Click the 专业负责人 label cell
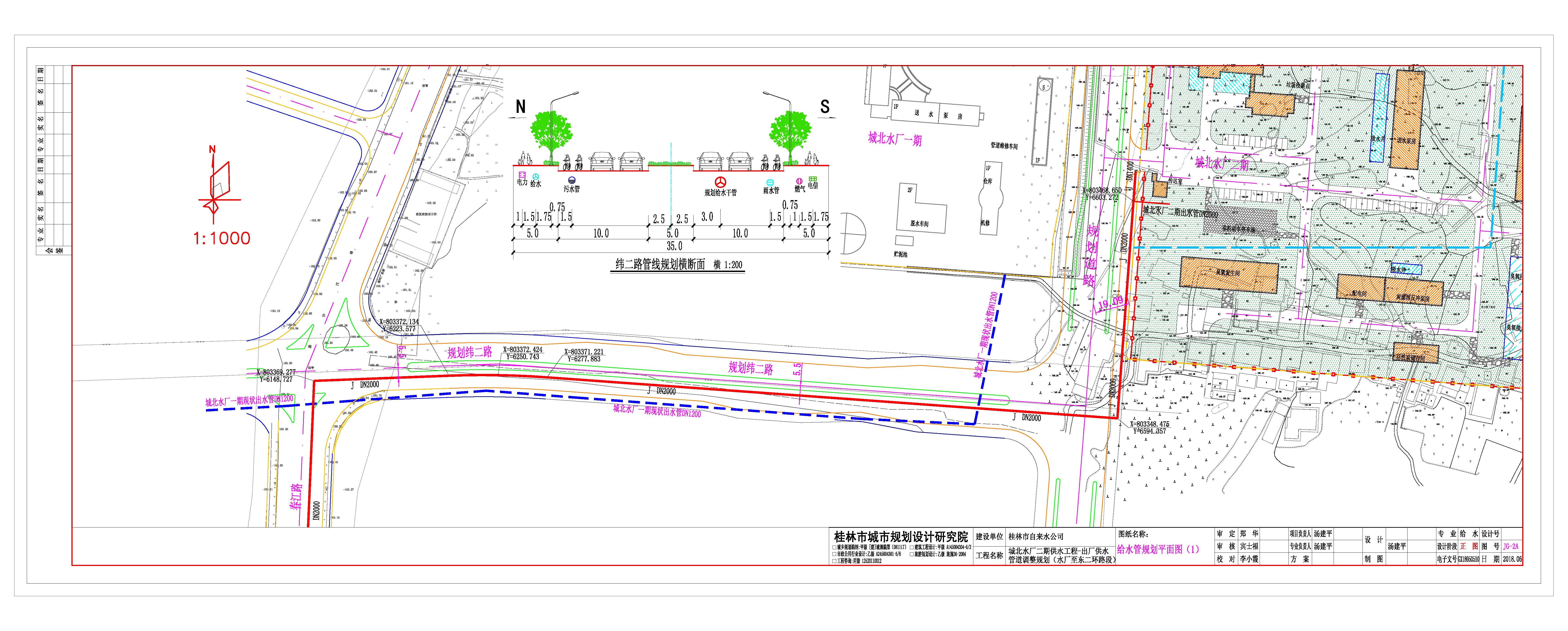1568x631 pixels. [x=1300, y=546]
